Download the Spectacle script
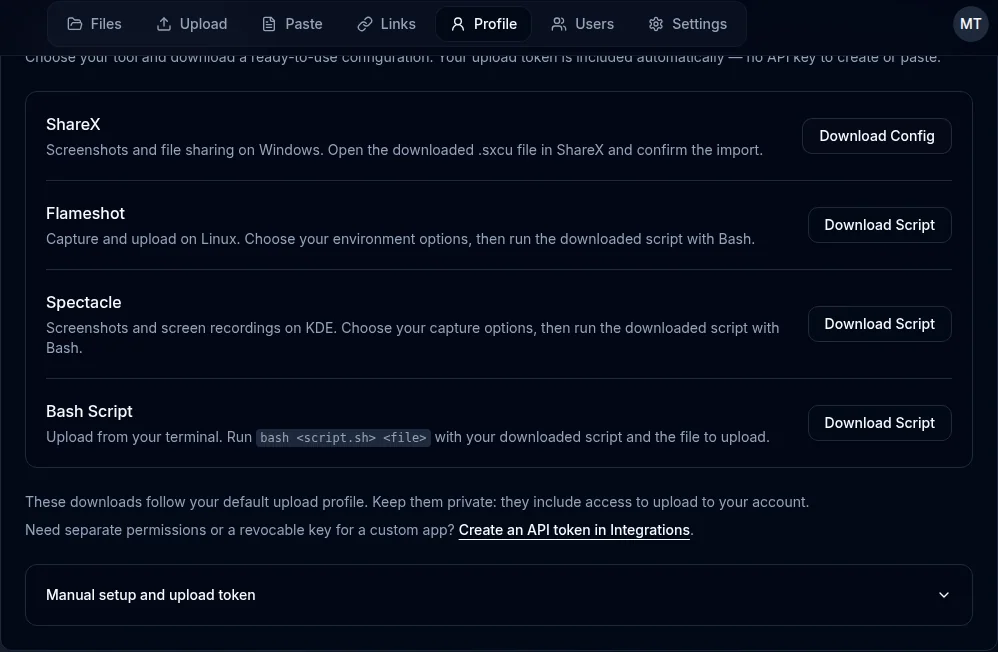 tap(880, 324)
